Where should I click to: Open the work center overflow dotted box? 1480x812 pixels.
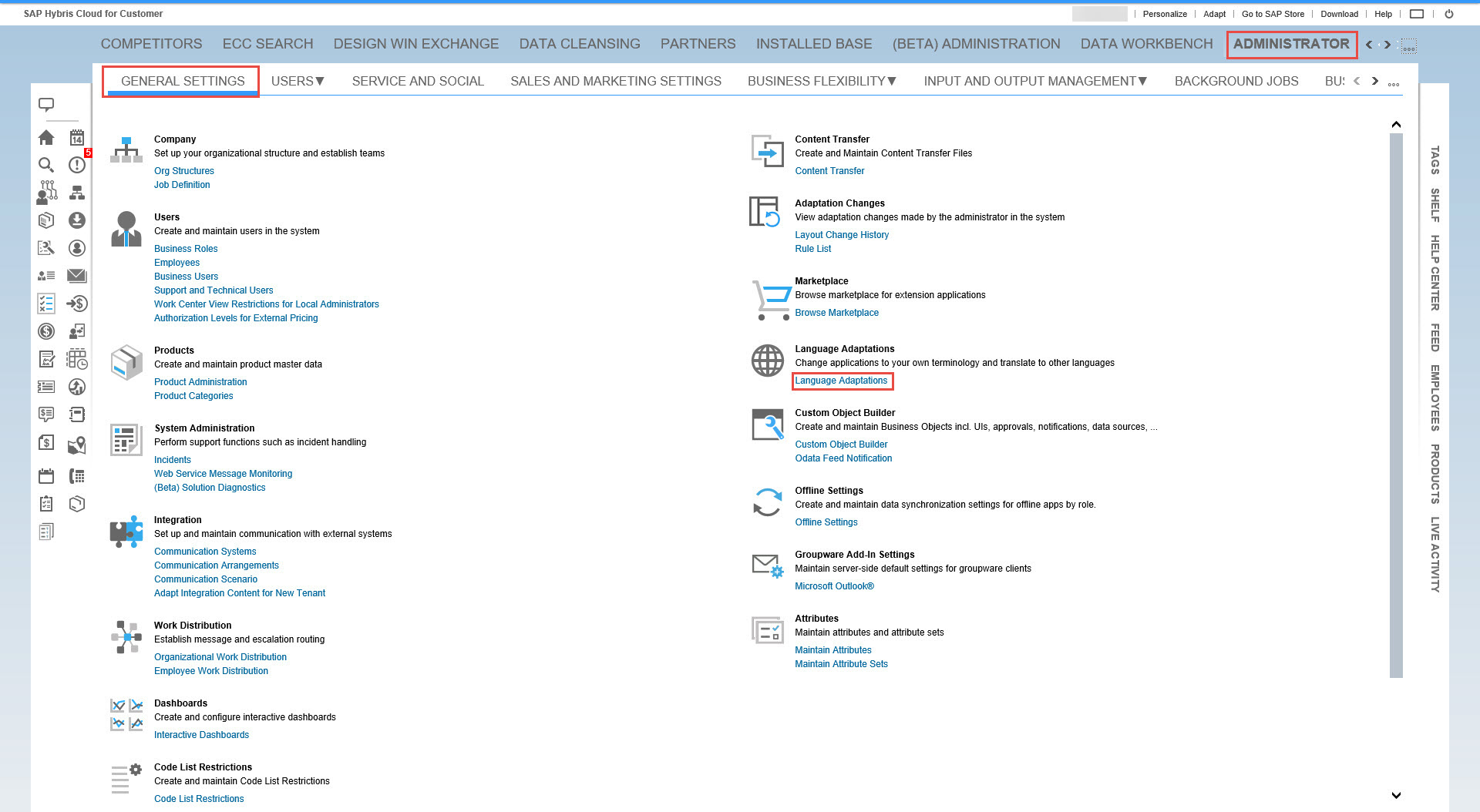click(x=1408, y=46)
